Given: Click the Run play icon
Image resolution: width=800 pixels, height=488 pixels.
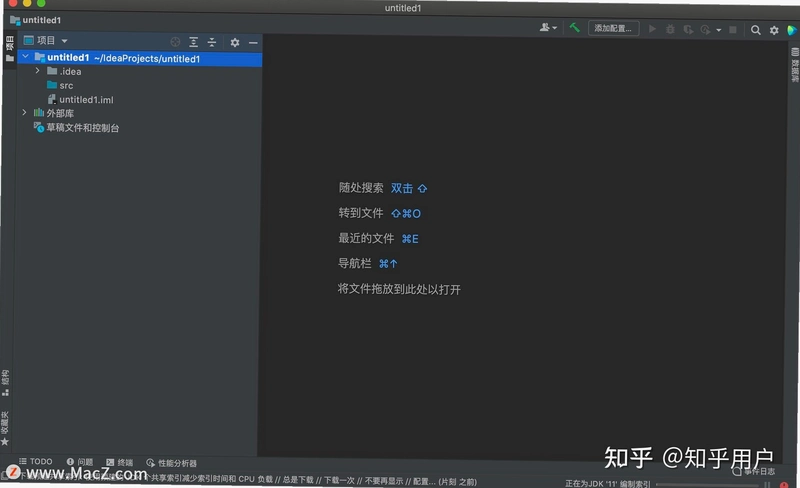Looking at the screenshot, I should point(652,29).
